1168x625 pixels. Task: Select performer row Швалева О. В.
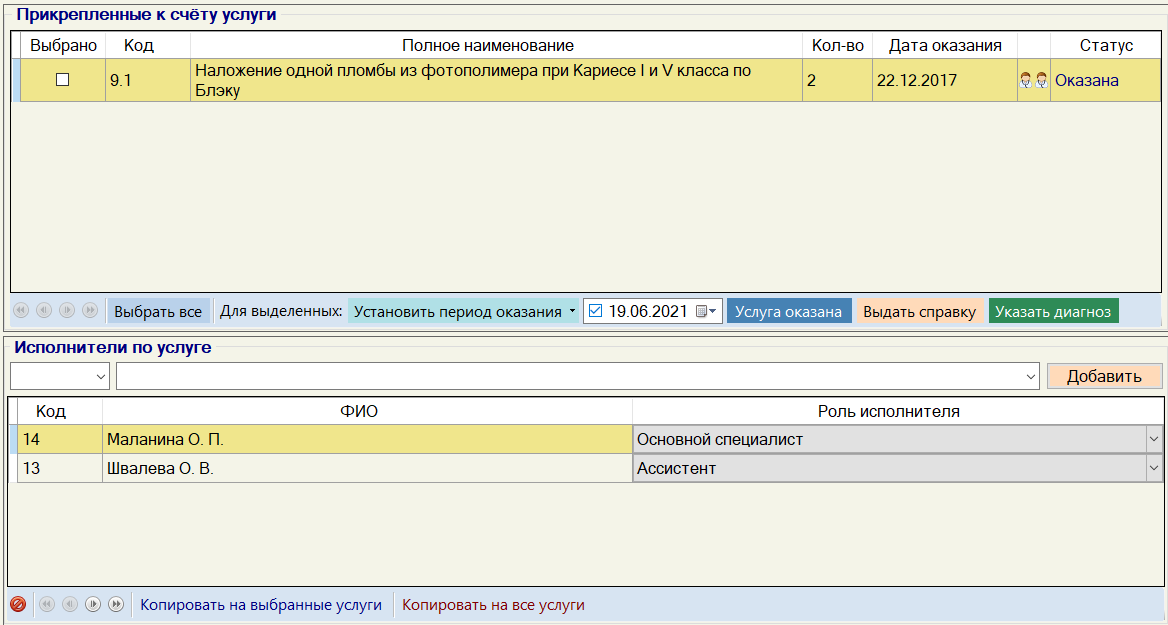(x=367, y=468)
